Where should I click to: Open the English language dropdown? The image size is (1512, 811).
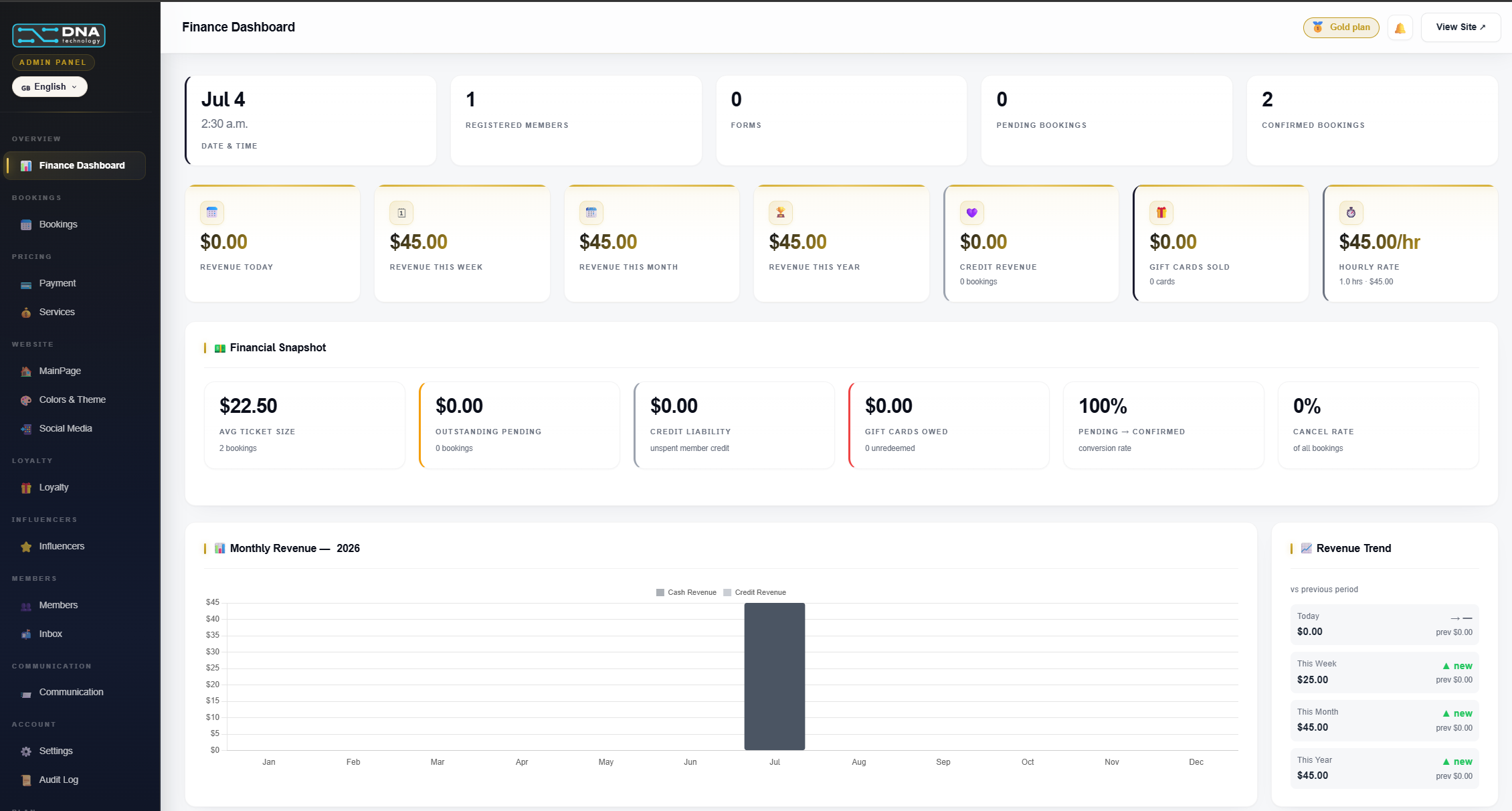pyautogui.click(x=50, y=87)
